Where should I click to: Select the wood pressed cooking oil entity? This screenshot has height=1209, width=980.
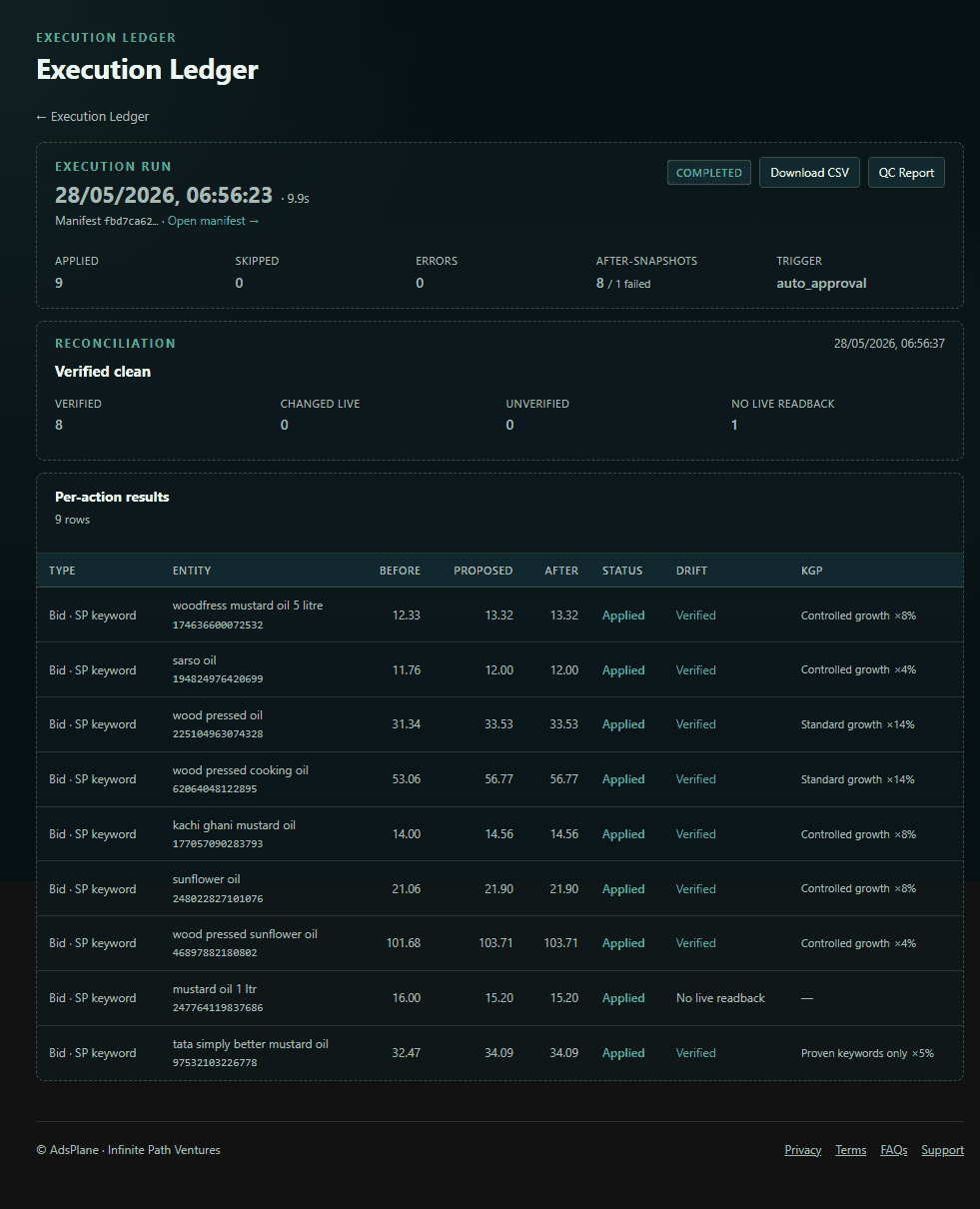[x=241, y=770]
